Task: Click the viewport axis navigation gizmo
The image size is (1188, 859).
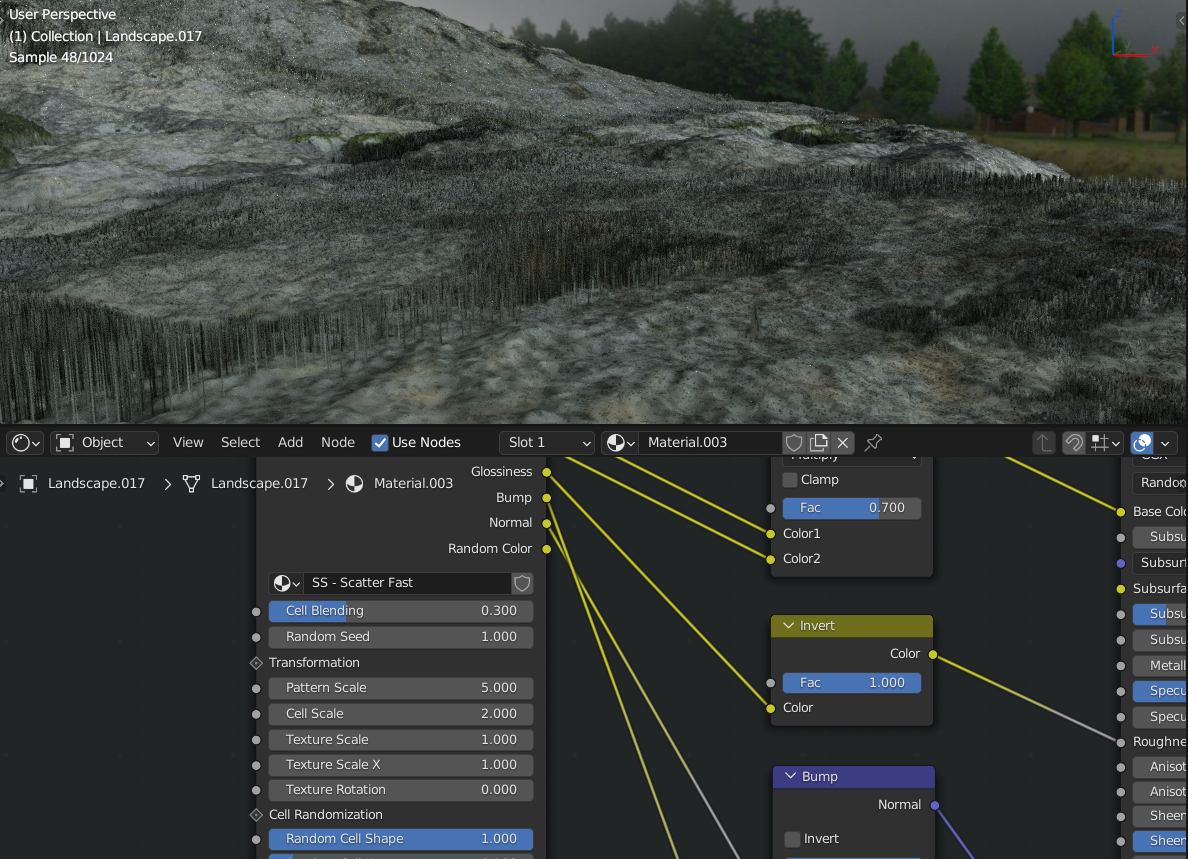Action: (1133, 34)
